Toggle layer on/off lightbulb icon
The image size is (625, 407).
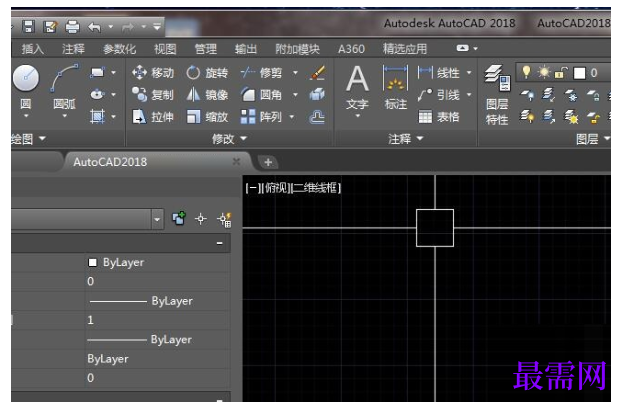coord(527,72)
